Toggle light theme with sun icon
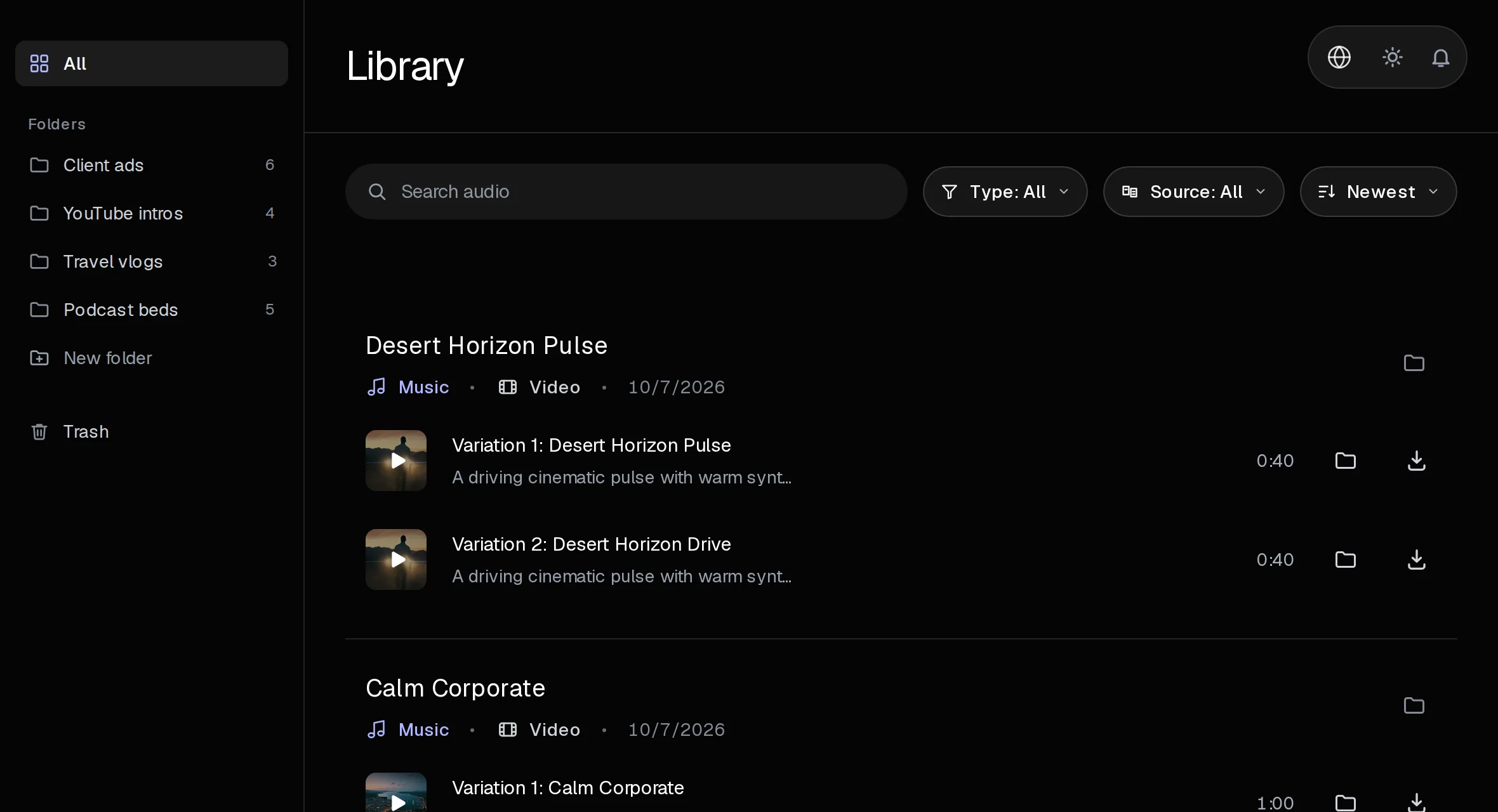Screen dimensions: 1498x812 (x=1393, y=57)
